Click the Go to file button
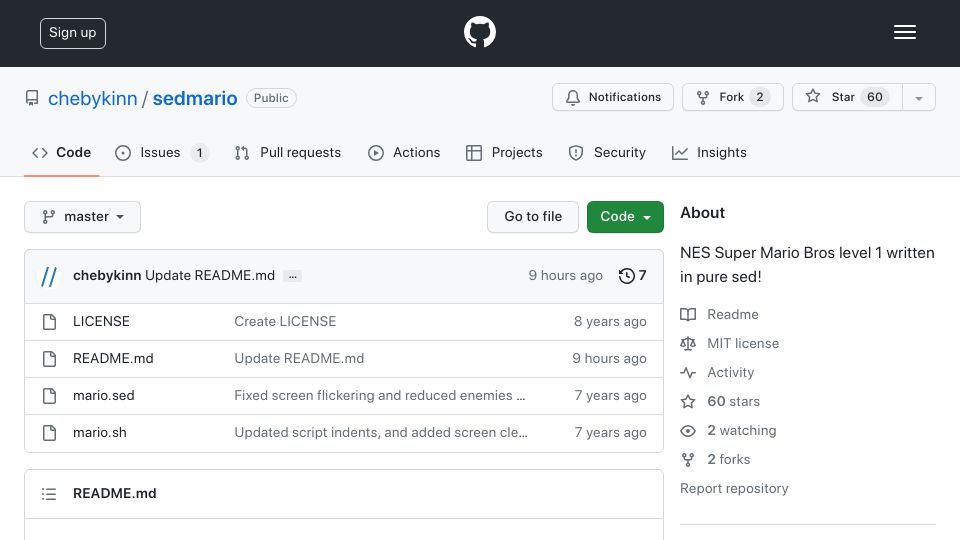 click(533, 217)
